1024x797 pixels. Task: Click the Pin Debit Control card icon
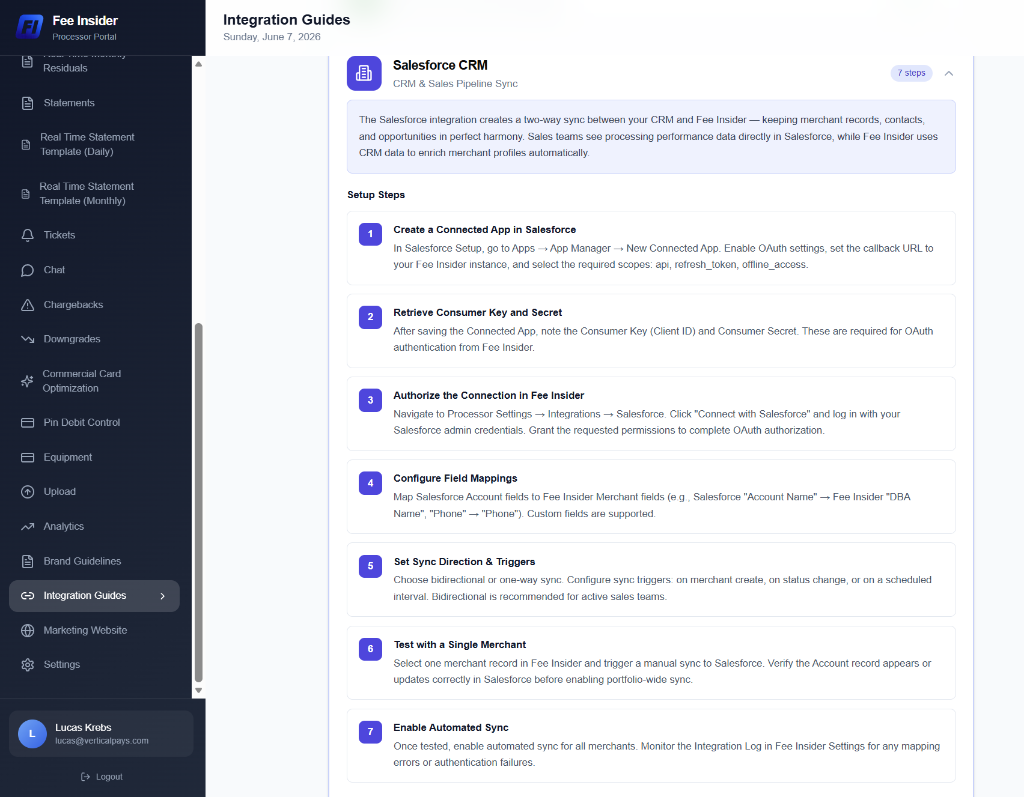click(27, 423)
